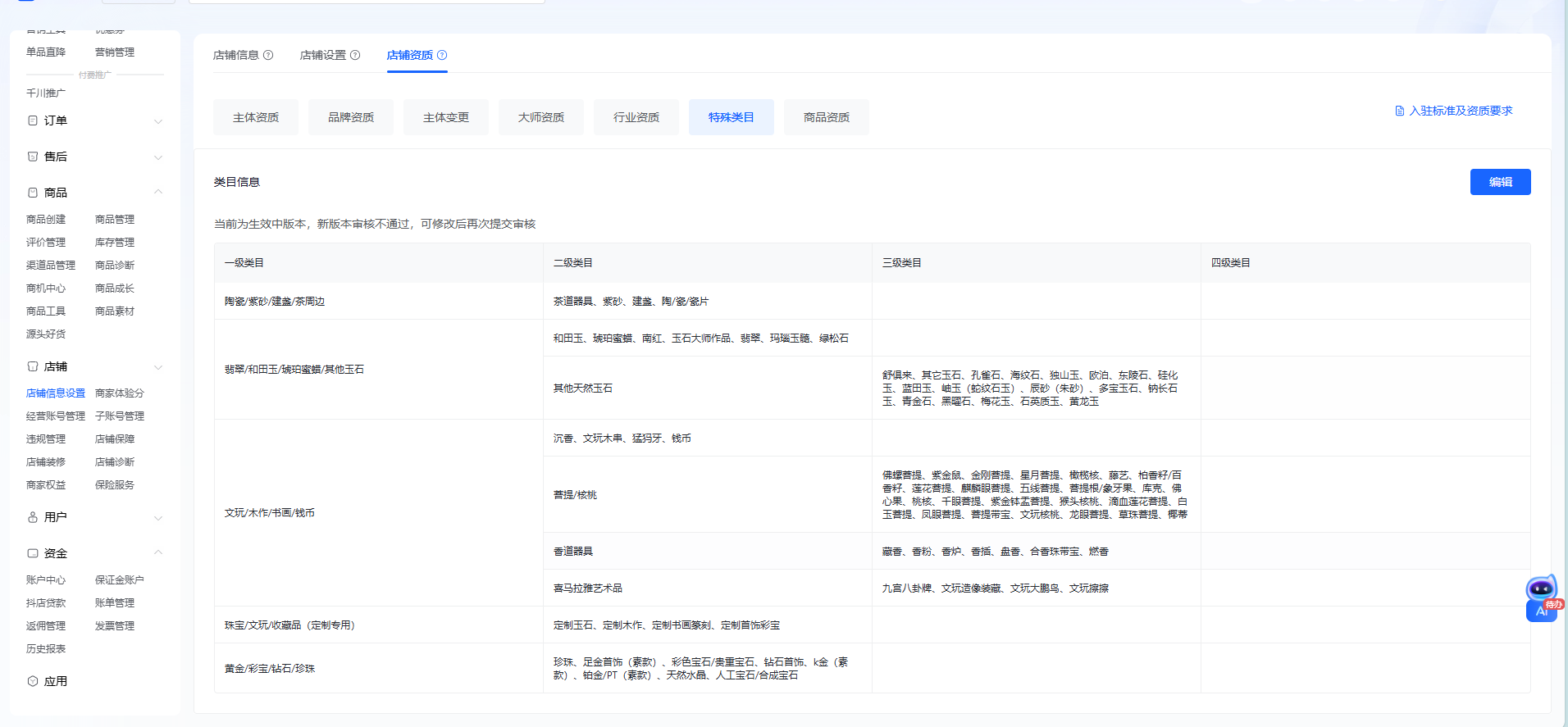Switch to the 主体资质 tab
This screenshot has width=1568, height=727.
[x=256, y=117]
